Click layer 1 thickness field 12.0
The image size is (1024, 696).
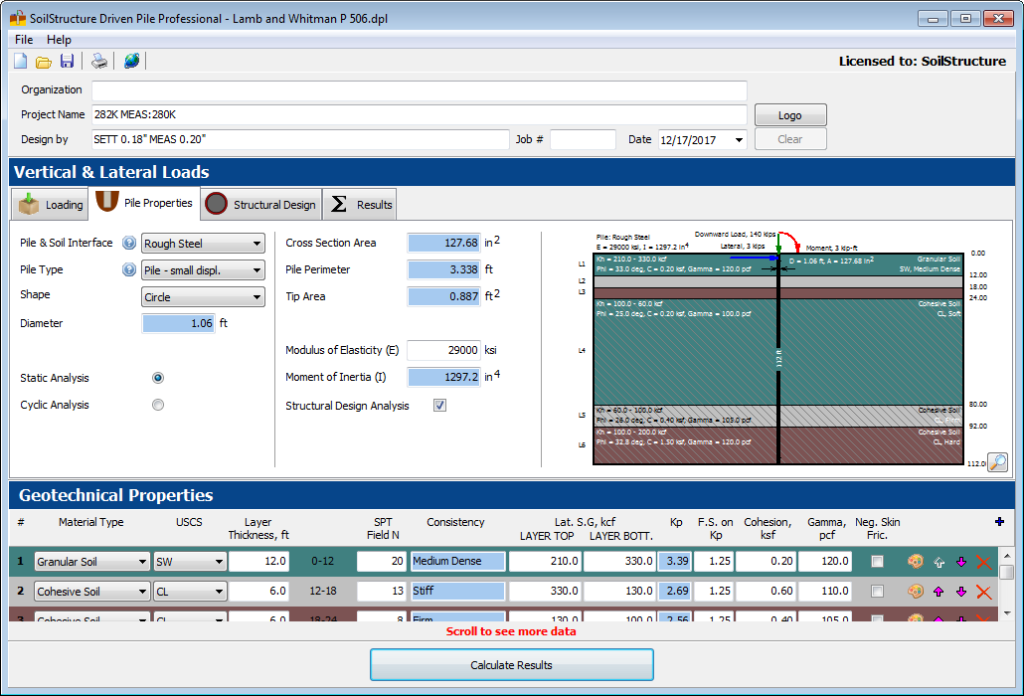coord(259,562)
